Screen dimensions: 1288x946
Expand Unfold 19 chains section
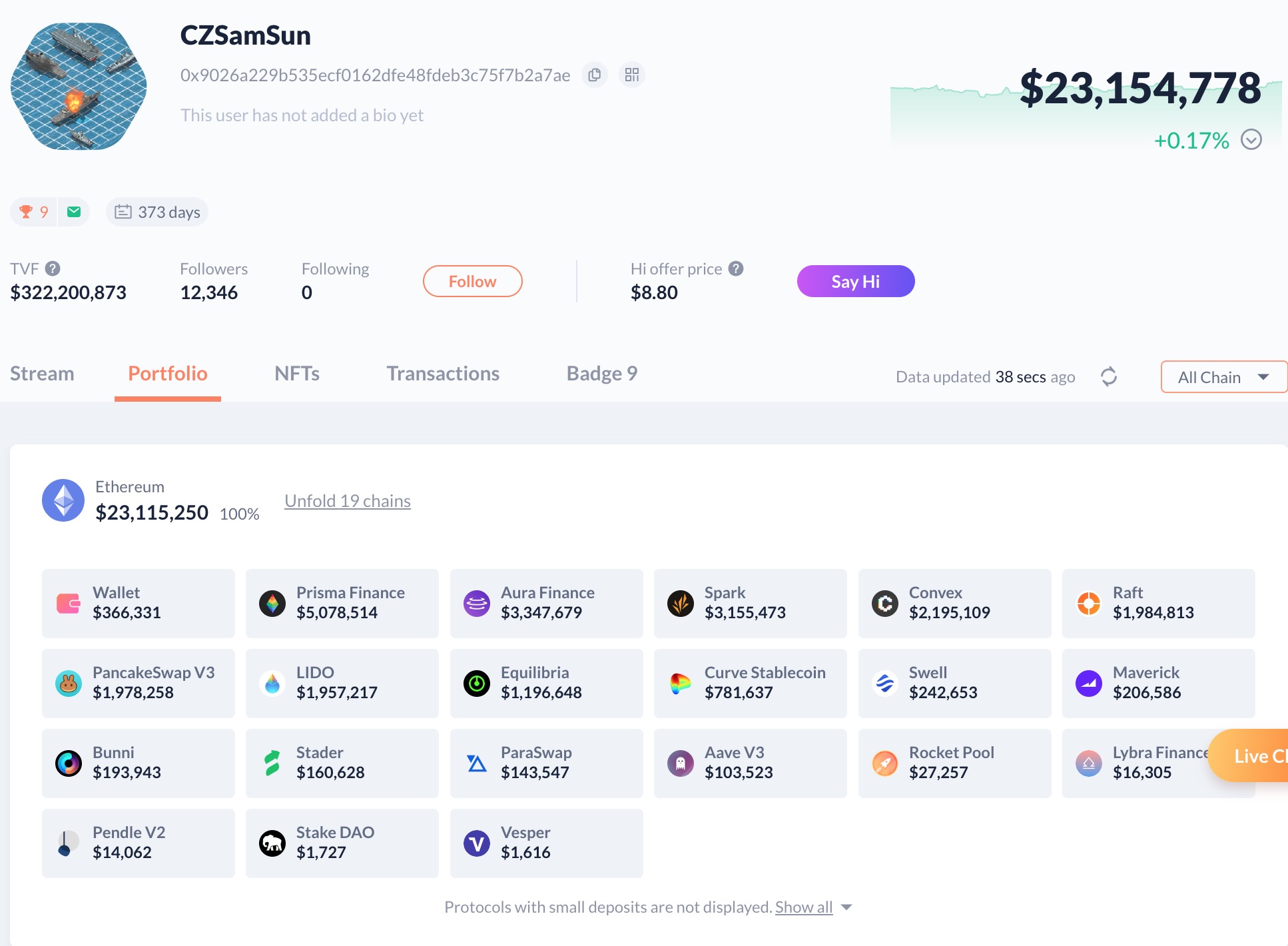[347, 501]
